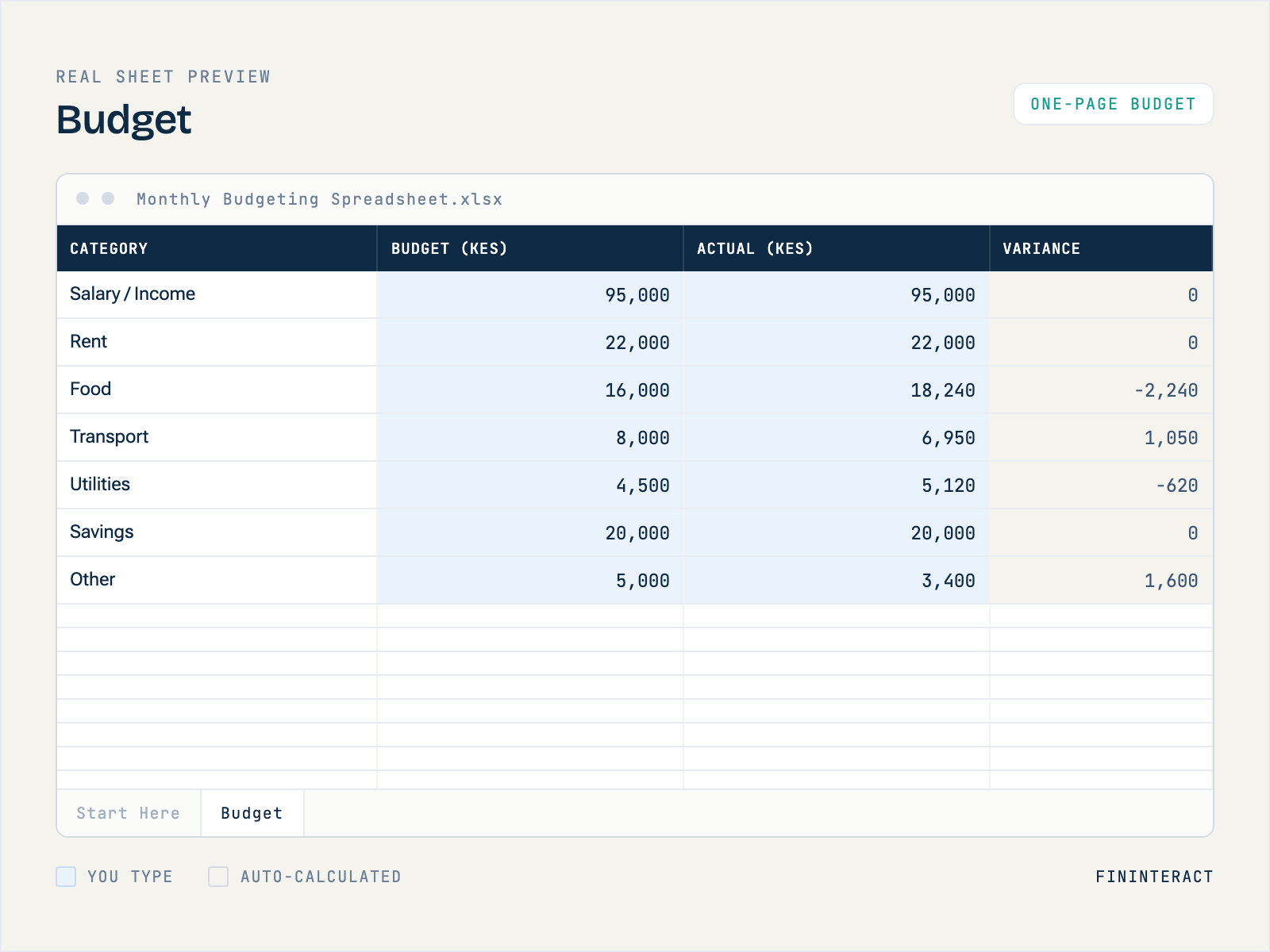Viewport: 1270px width, 952px height.
Task: Click the Savings variance cell
Action: point(1101,533)
